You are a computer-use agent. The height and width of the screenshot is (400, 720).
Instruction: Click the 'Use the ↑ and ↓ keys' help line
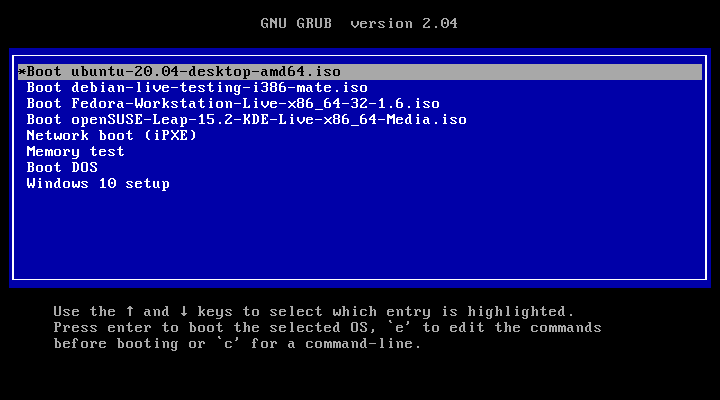point(314,311)
